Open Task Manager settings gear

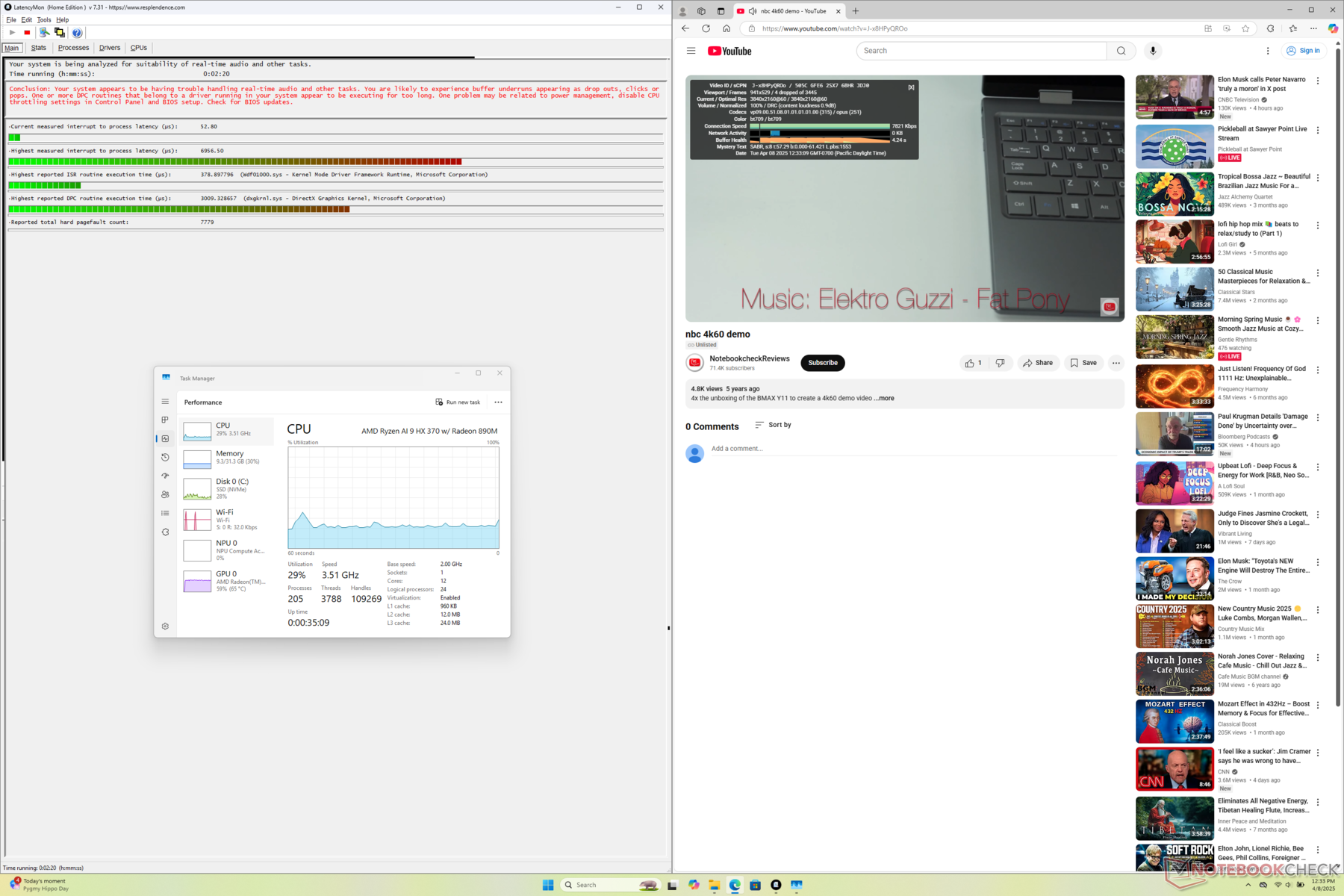(165, 626)
